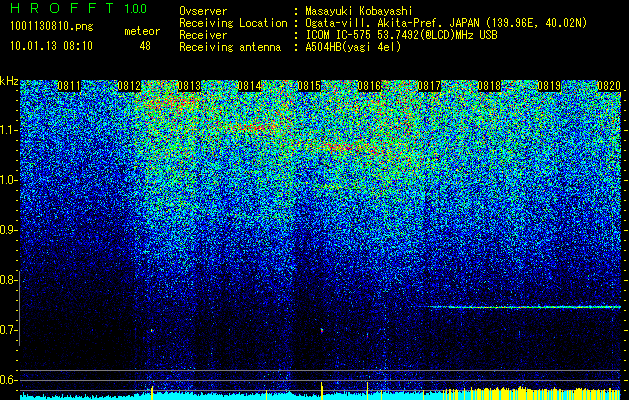Click the 1.1 frequency axis label

coord(8,130)
